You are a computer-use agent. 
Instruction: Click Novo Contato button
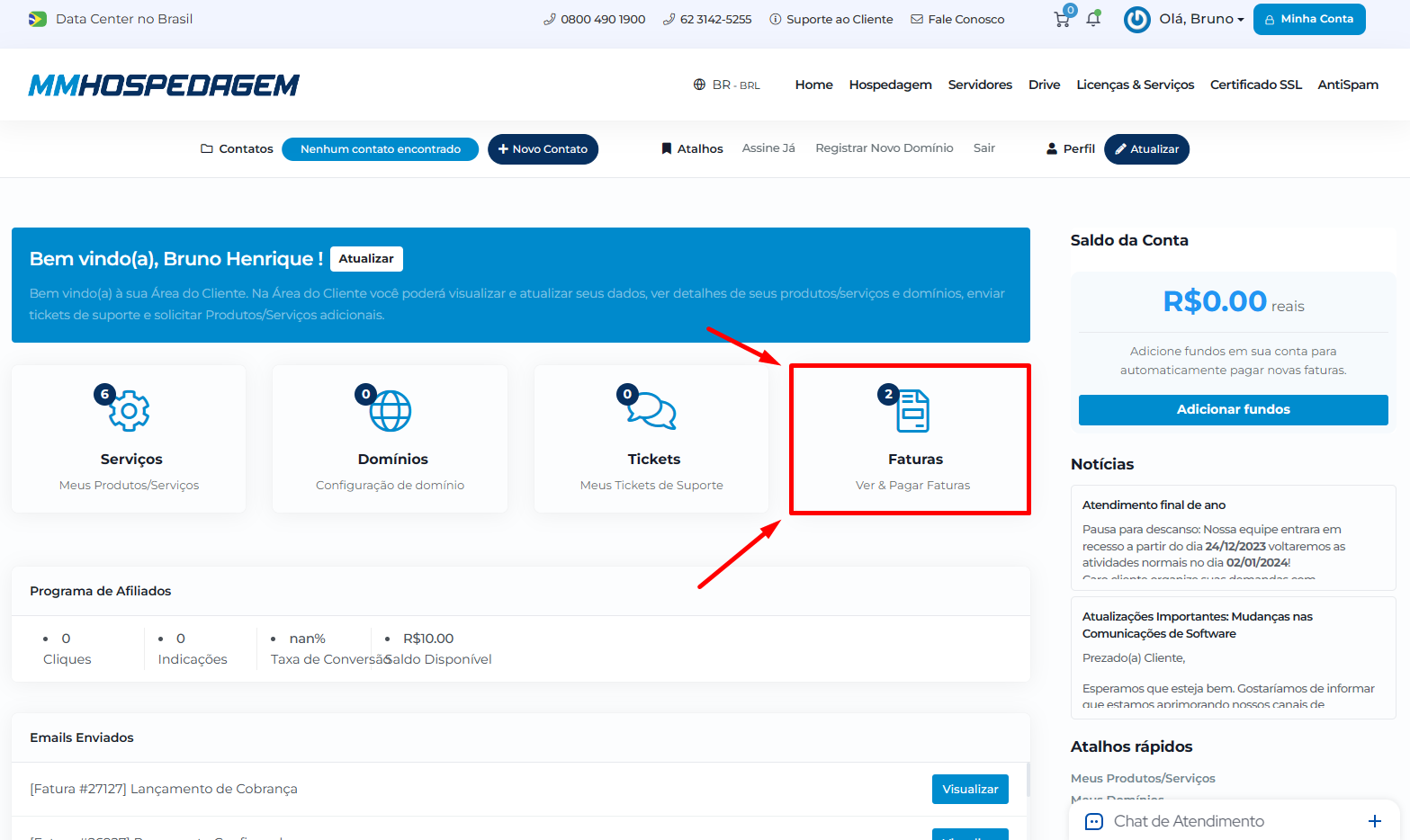543,149
